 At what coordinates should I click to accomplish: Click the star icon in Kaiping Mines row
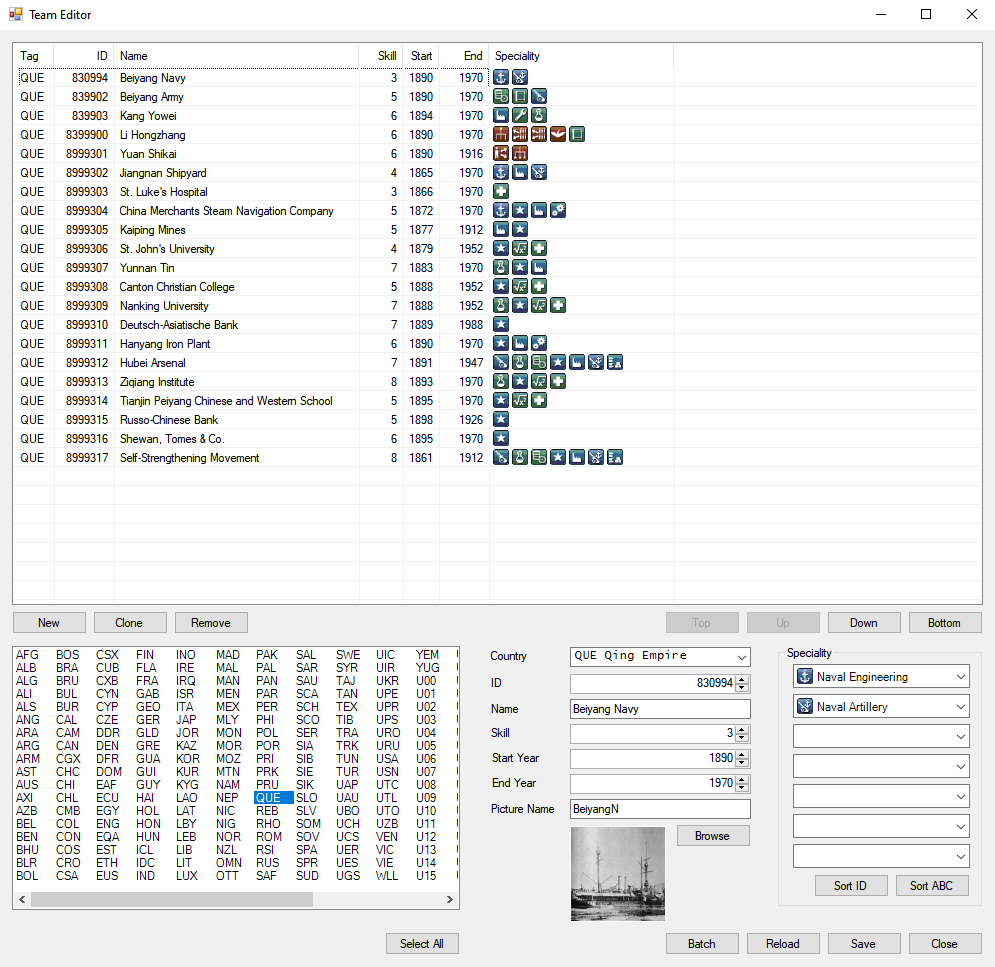click(x=520, y=230)
